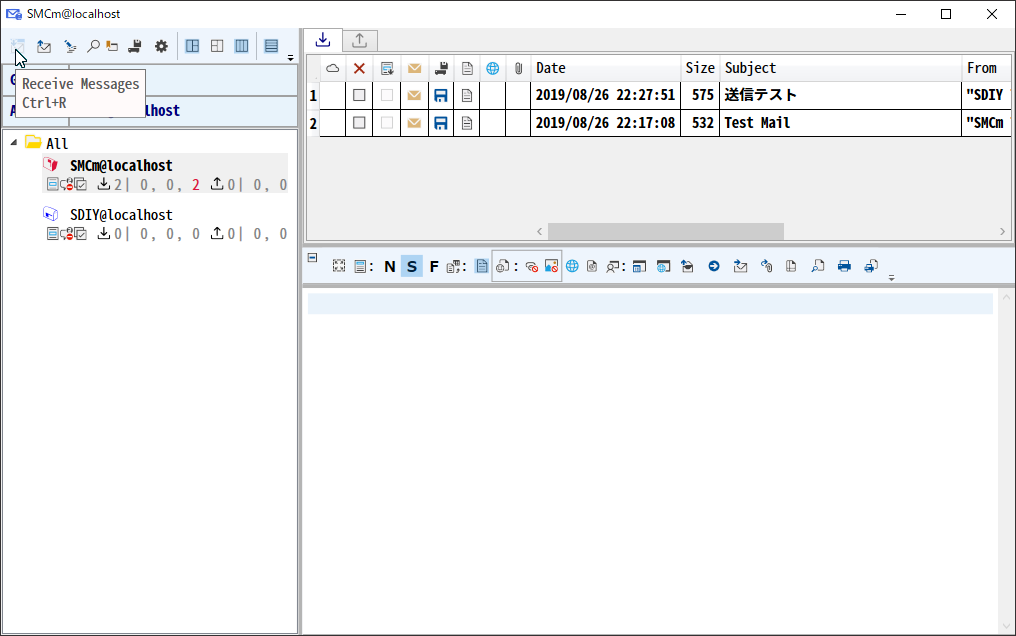Select the F font mode button
The width and height of the screenshot is (1016, 636).
tap(434, 266)
